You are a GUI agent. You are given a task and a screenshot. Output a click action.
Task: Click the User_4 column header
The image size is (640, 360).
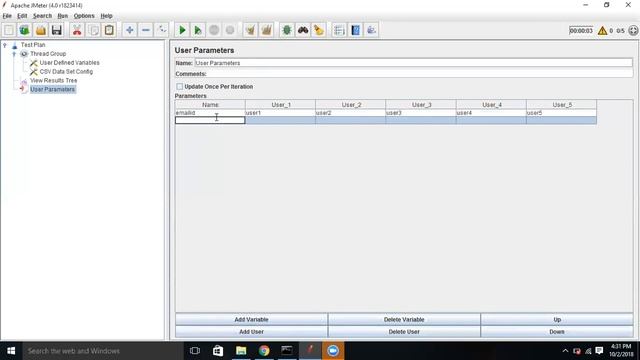click(491, 105)
